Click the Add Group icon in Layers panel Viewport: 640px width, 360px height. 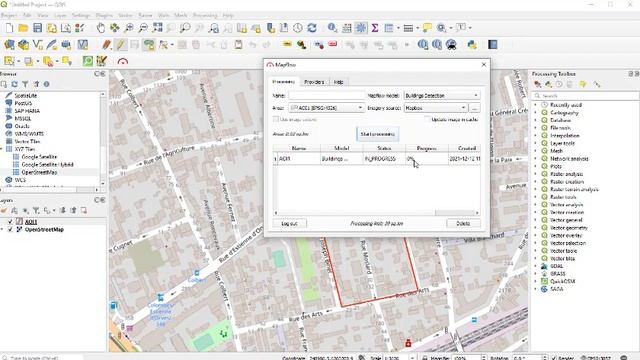pyautogui.click(x=14, y=210)
